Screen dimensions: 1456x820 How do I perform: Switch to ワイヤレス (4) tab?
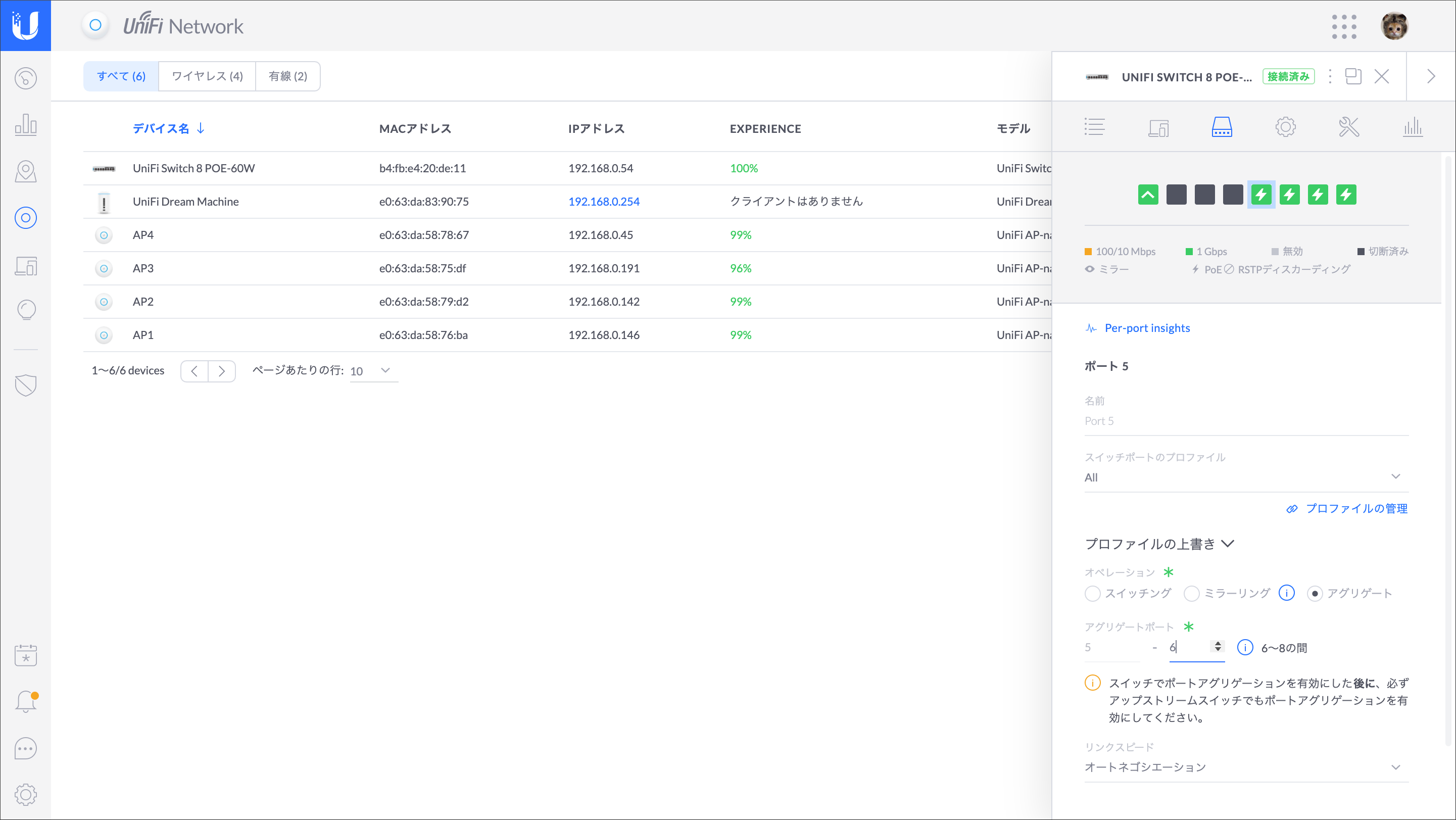pos(207,76)
